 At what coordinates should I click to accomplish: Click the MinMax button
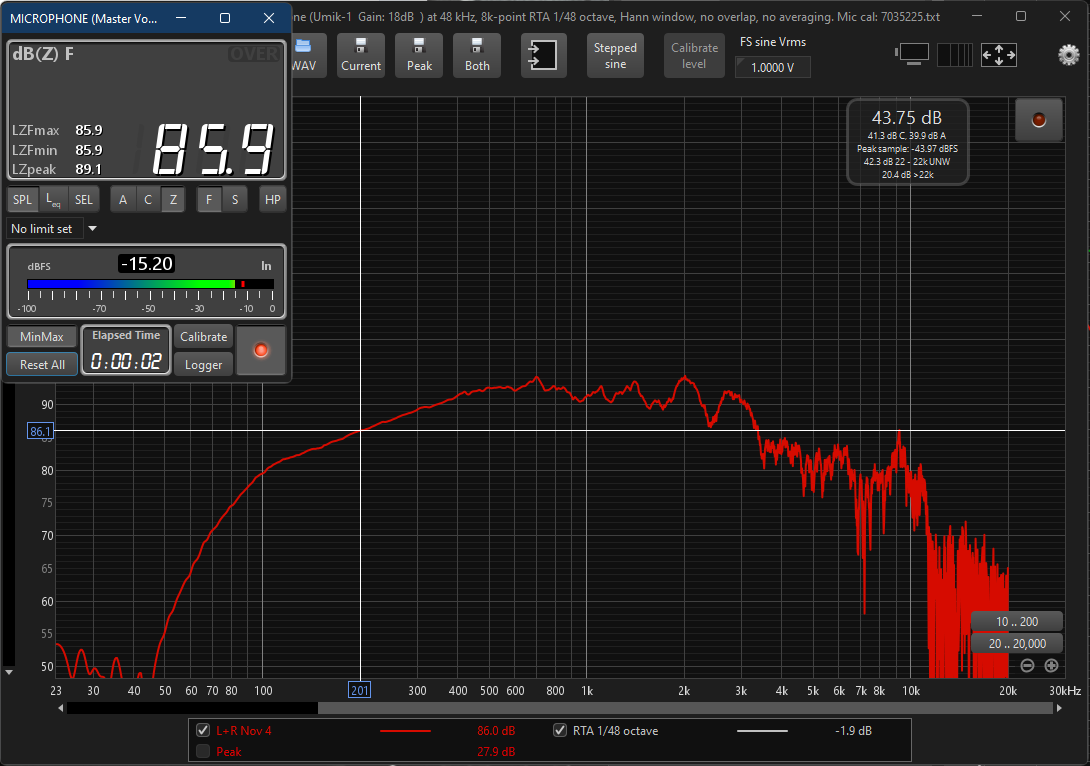click(x=42, y=336)
